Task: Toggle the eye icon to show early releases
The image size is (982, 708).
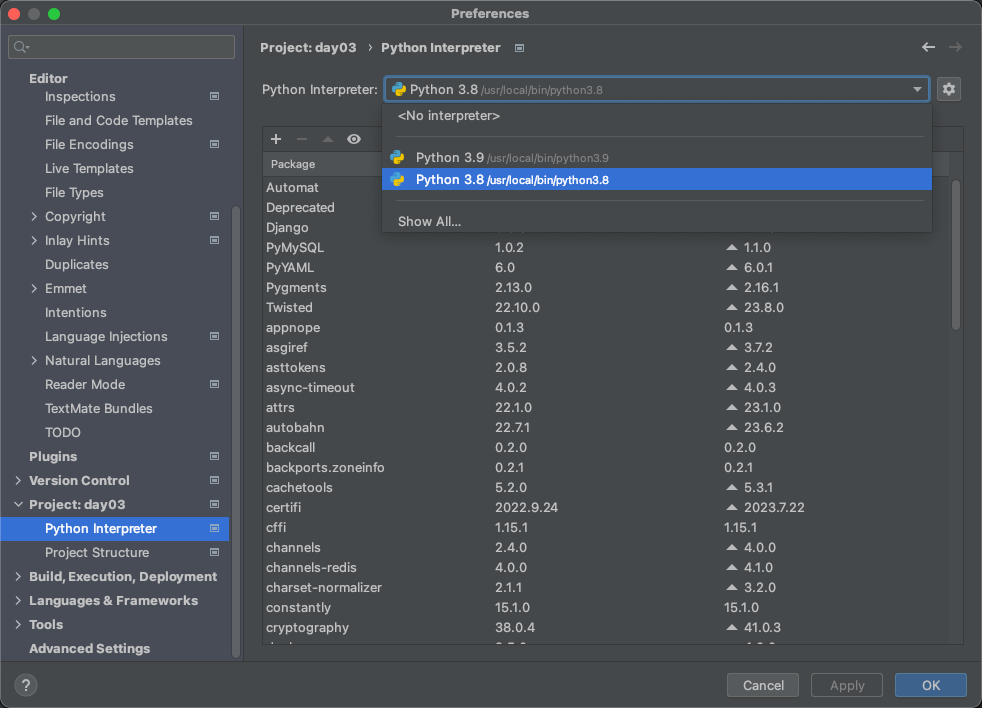Action: coord(354,139)
